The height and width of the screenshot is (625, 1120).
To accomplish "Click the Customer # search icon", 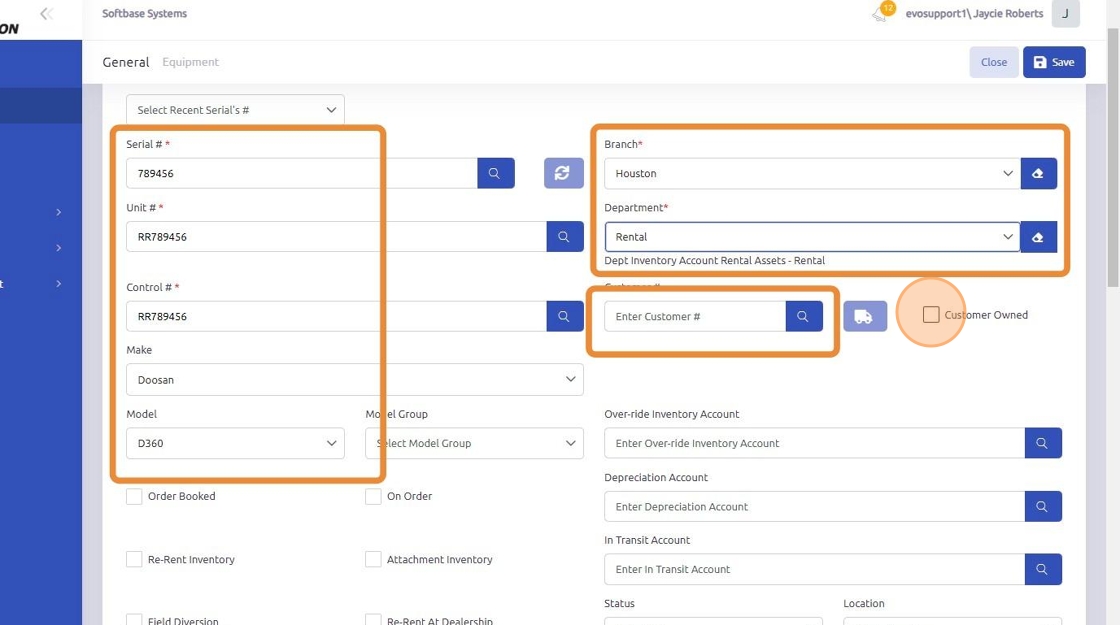I will point(803,316).
